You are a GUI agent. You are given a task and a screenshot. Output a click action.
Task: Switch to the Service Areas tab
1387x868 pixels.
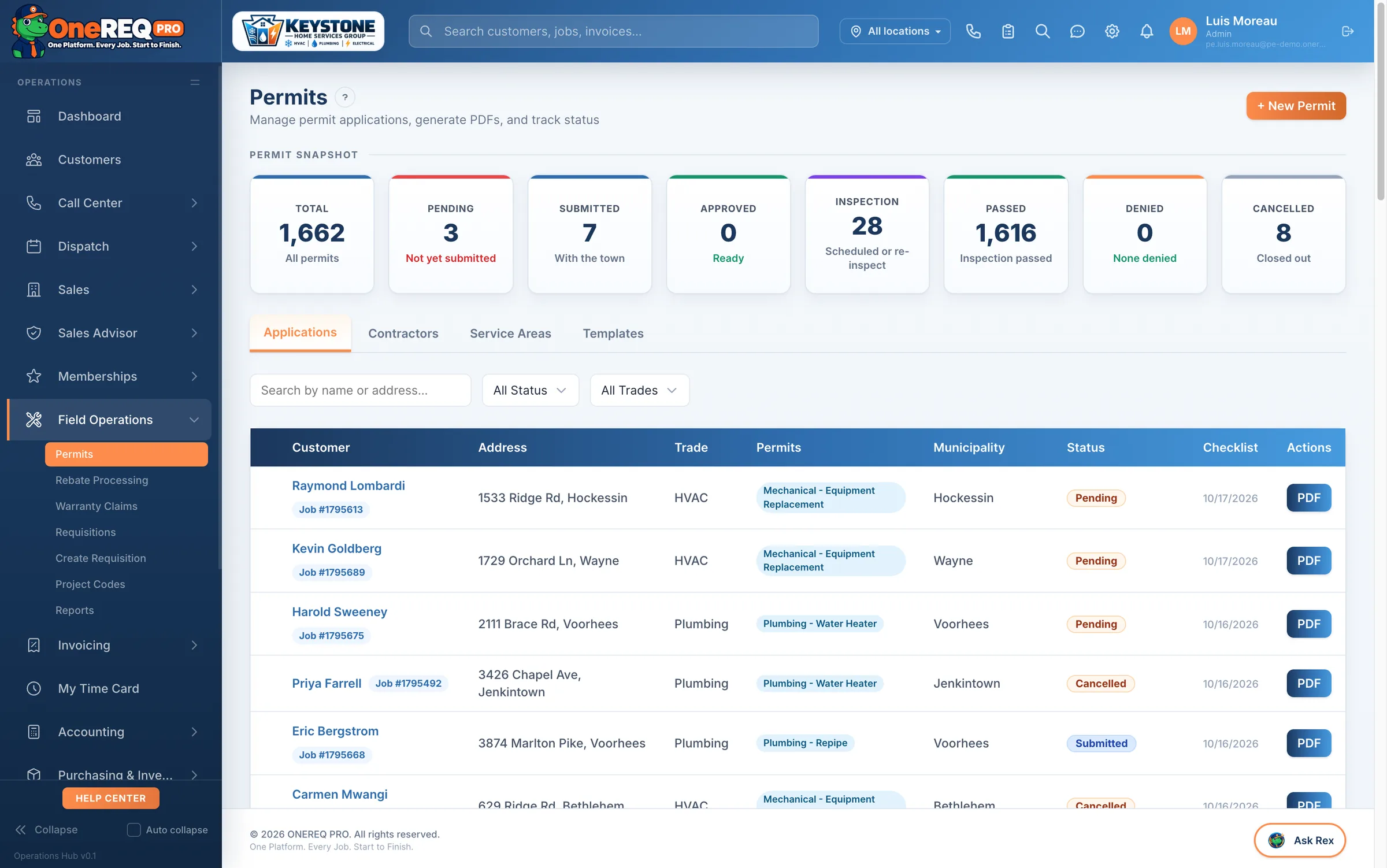(510, 333)
